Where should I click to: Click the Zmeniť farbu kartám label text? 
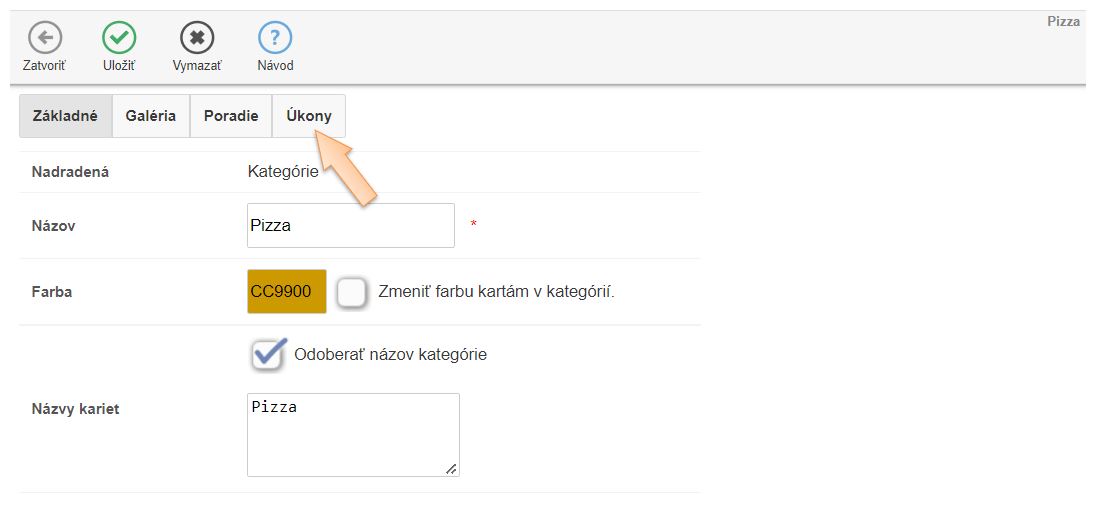tap(496, 292)
